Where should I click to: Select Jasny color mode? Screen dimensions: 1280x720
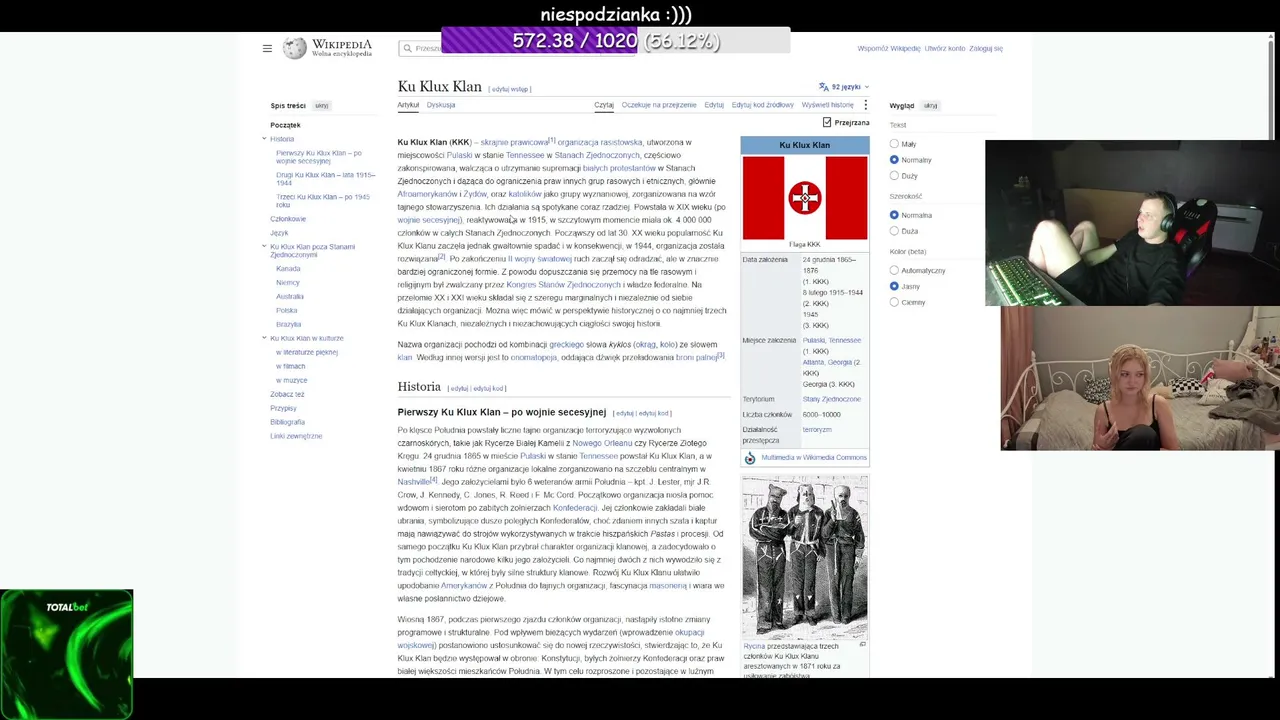coord(894,286)
